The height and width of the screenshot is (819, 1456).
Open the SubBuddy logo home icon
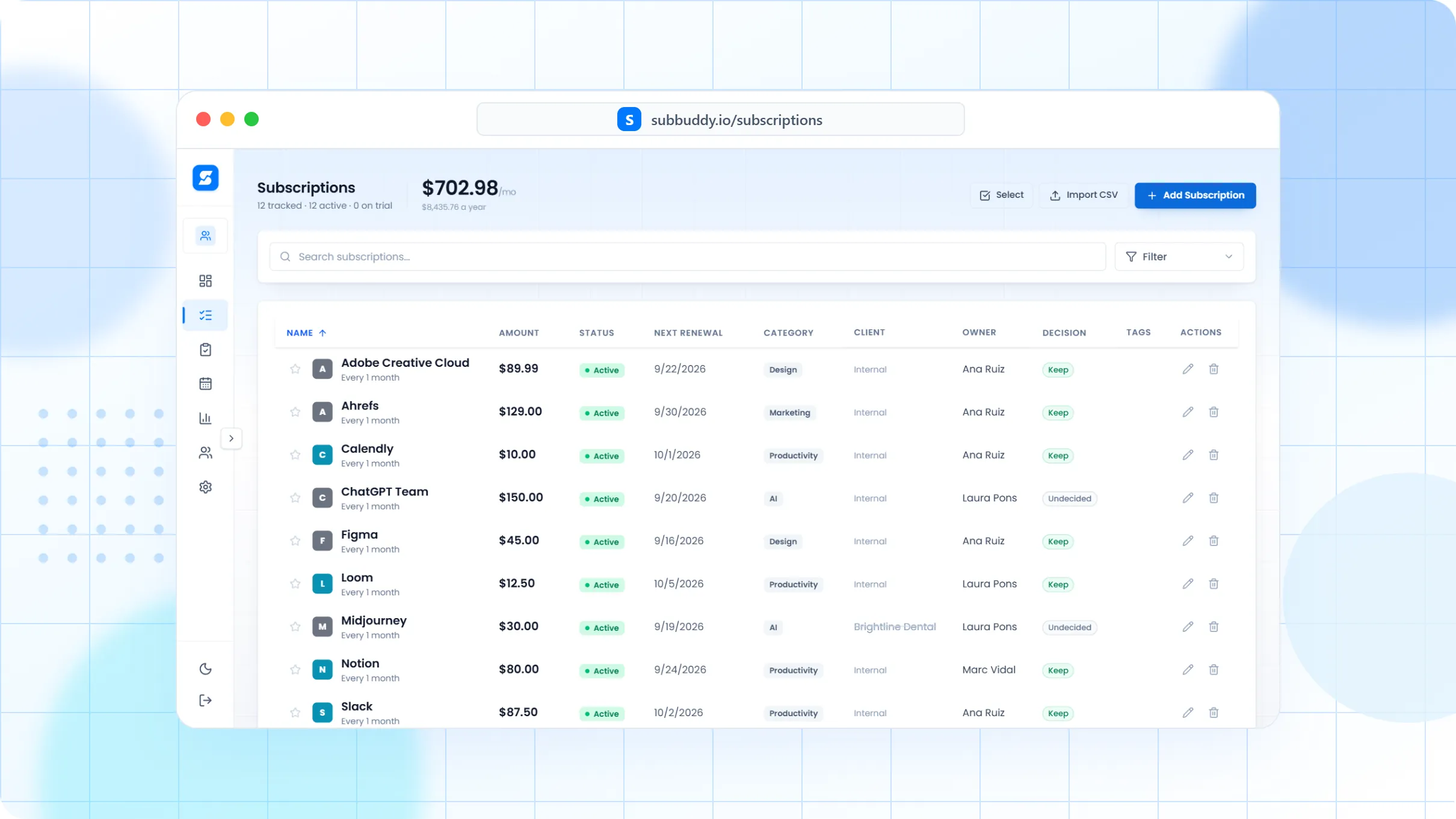pyautogui.click(x=205, y=178)
